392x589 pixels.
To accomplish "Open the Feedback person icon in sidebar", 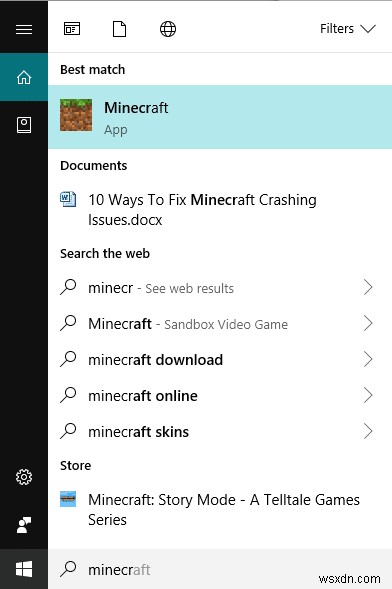I will click(24, 525).
